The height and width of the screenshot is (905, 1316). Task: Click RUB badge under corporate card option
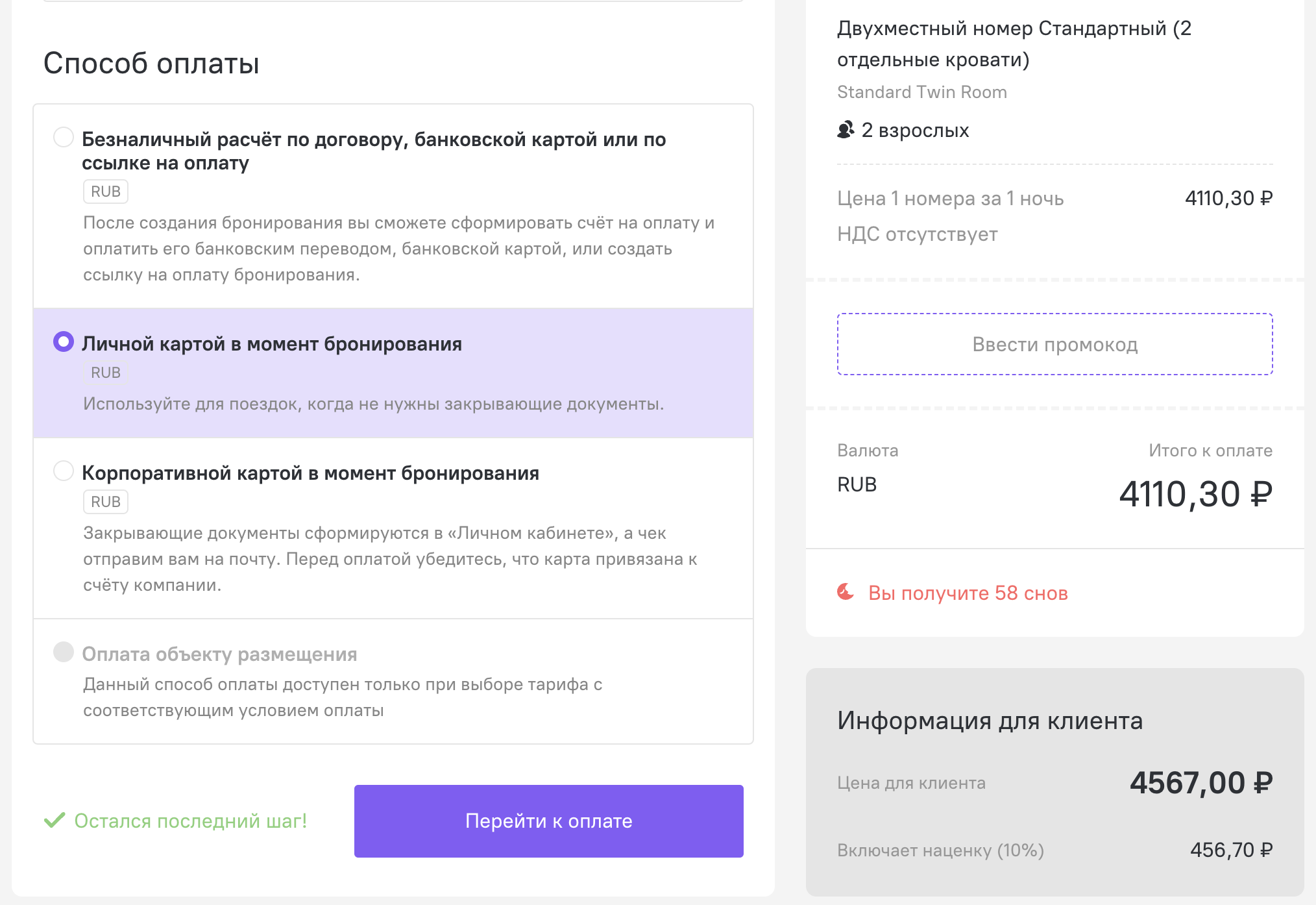coord(106,502)
